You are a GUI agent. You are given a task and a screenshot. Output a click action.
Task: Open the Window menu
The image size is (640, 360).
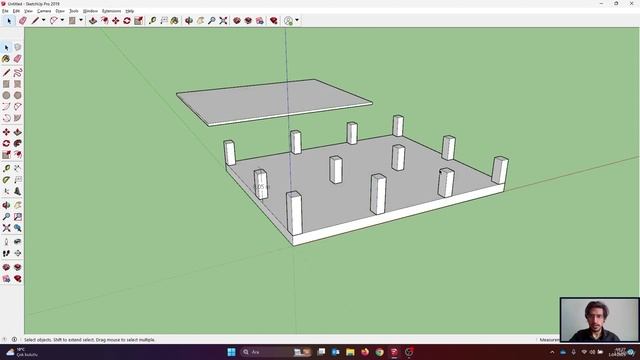pos(90,11)
